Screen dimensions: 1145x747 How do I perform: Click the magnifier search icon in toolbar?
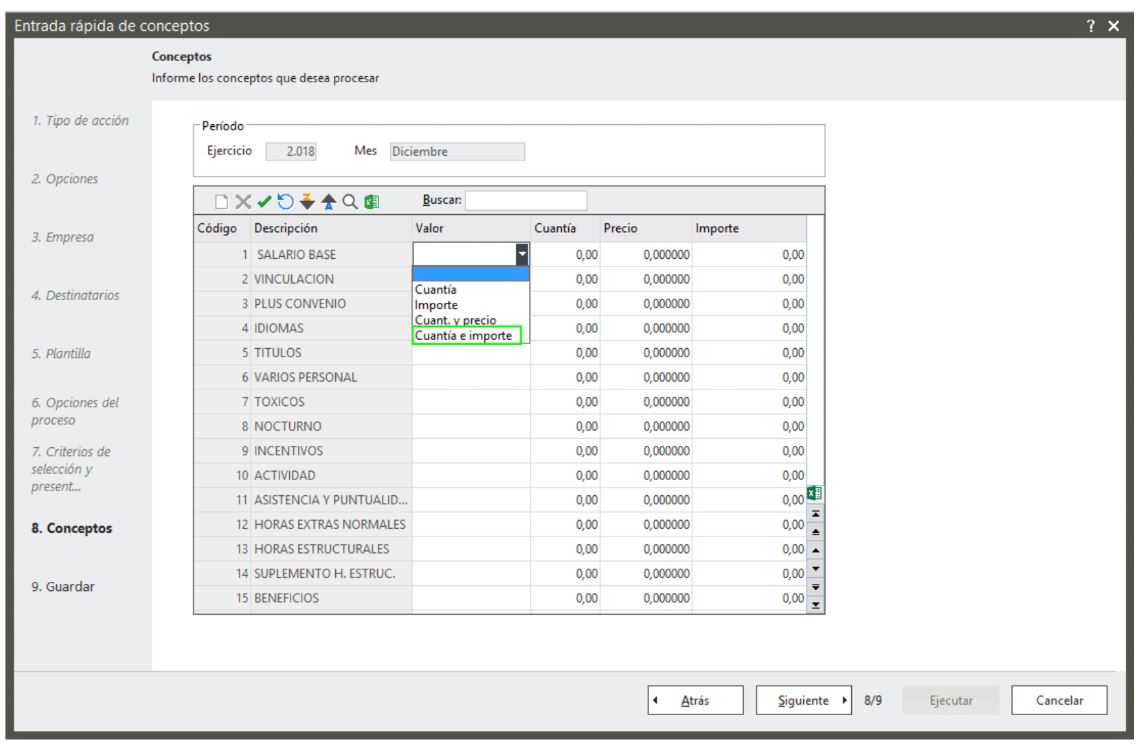(x=350, y=202)
